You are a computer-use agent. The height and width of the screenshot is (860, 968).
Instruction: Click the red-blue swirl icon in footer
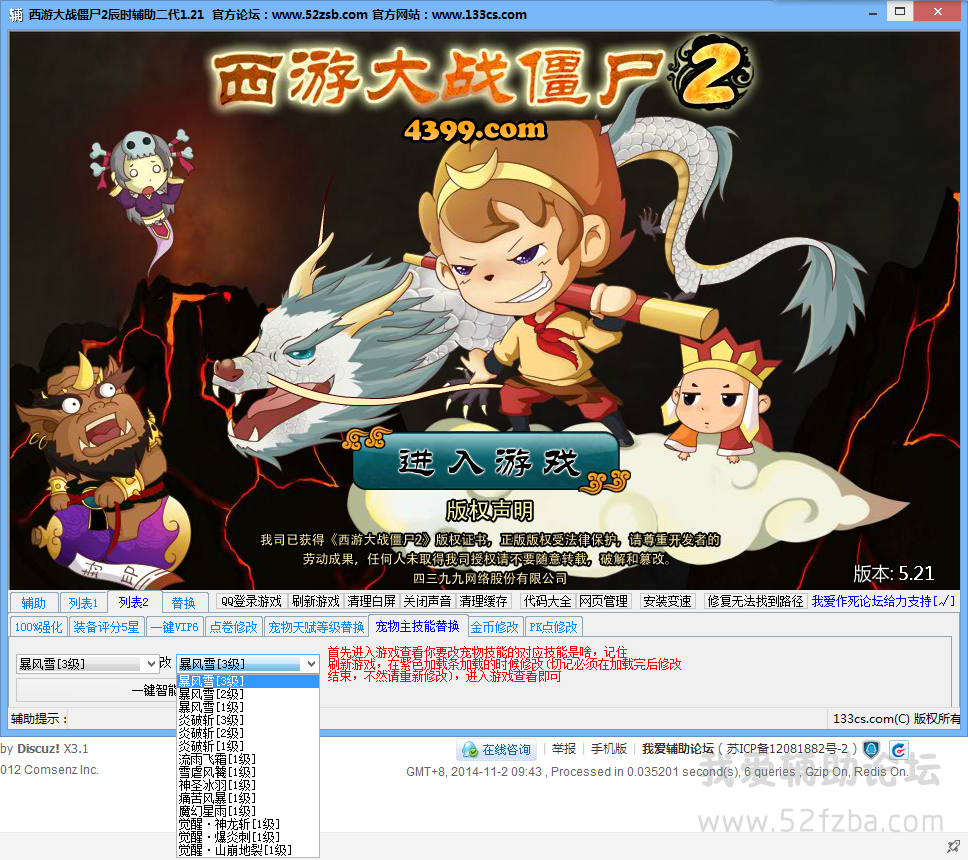click(x=899, y=749)
